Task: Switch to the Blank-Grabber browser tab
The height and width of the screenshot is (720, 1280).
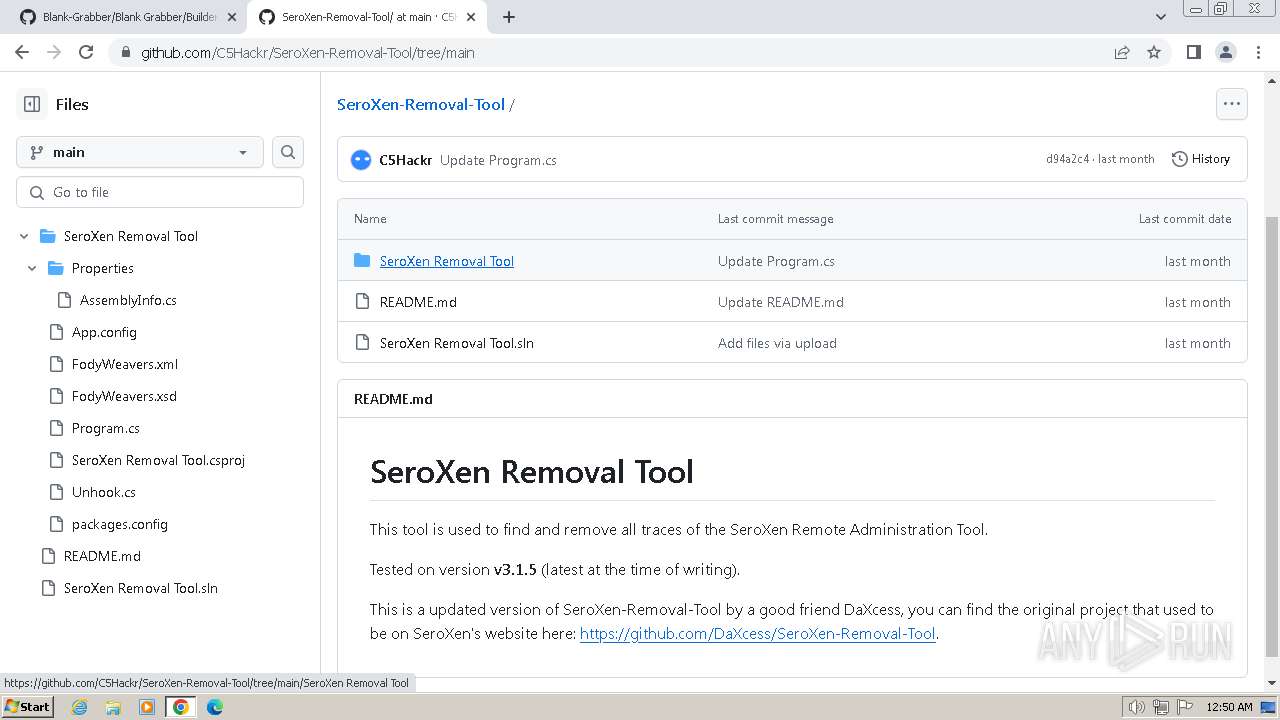Action: coord(130,17)
